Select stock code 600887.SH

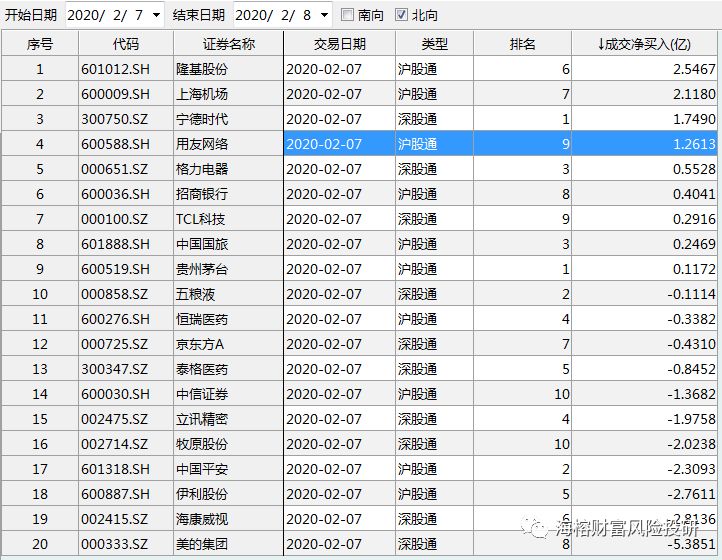tap(126, 494)
